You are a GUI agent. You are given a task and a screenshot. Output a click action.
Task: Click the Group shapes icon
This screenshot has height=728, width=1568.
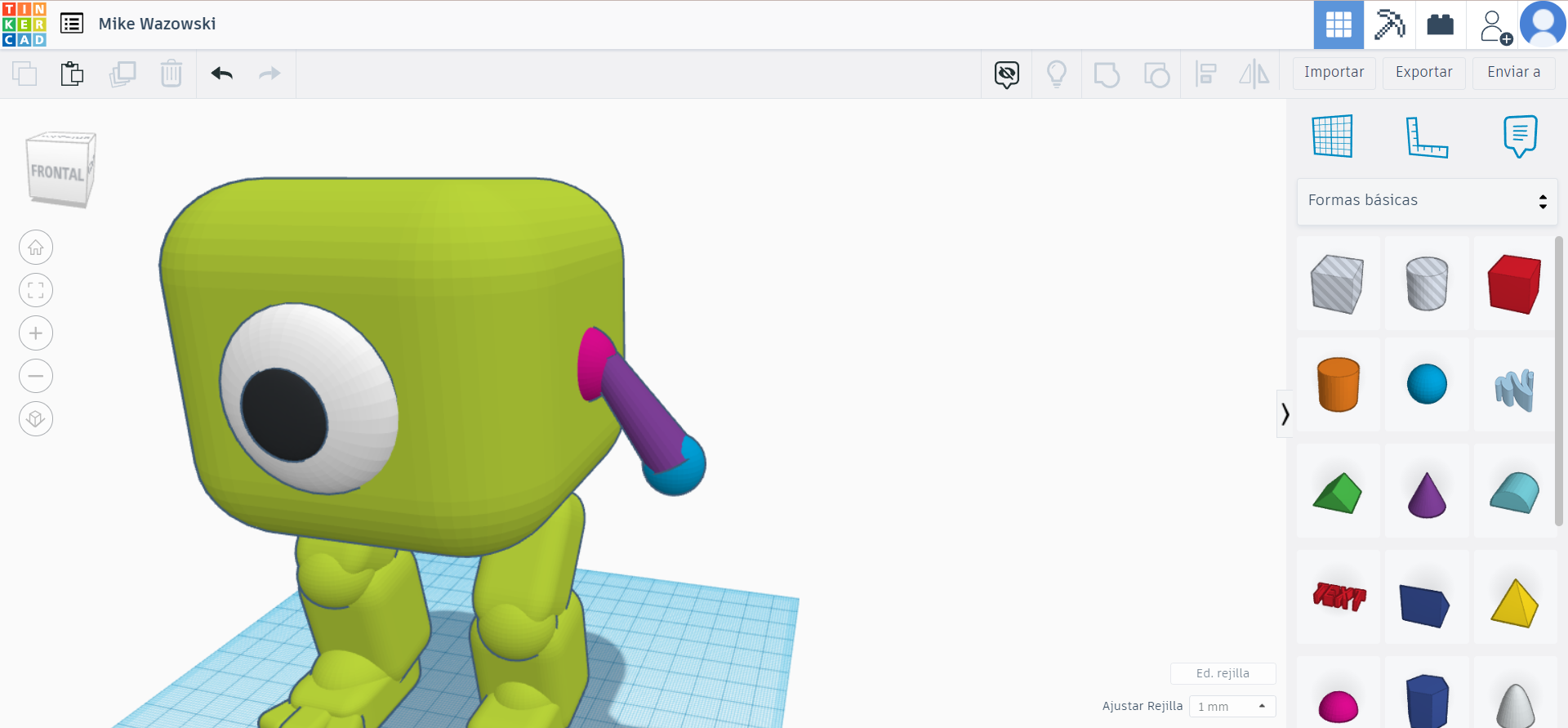pos(1107,74)
